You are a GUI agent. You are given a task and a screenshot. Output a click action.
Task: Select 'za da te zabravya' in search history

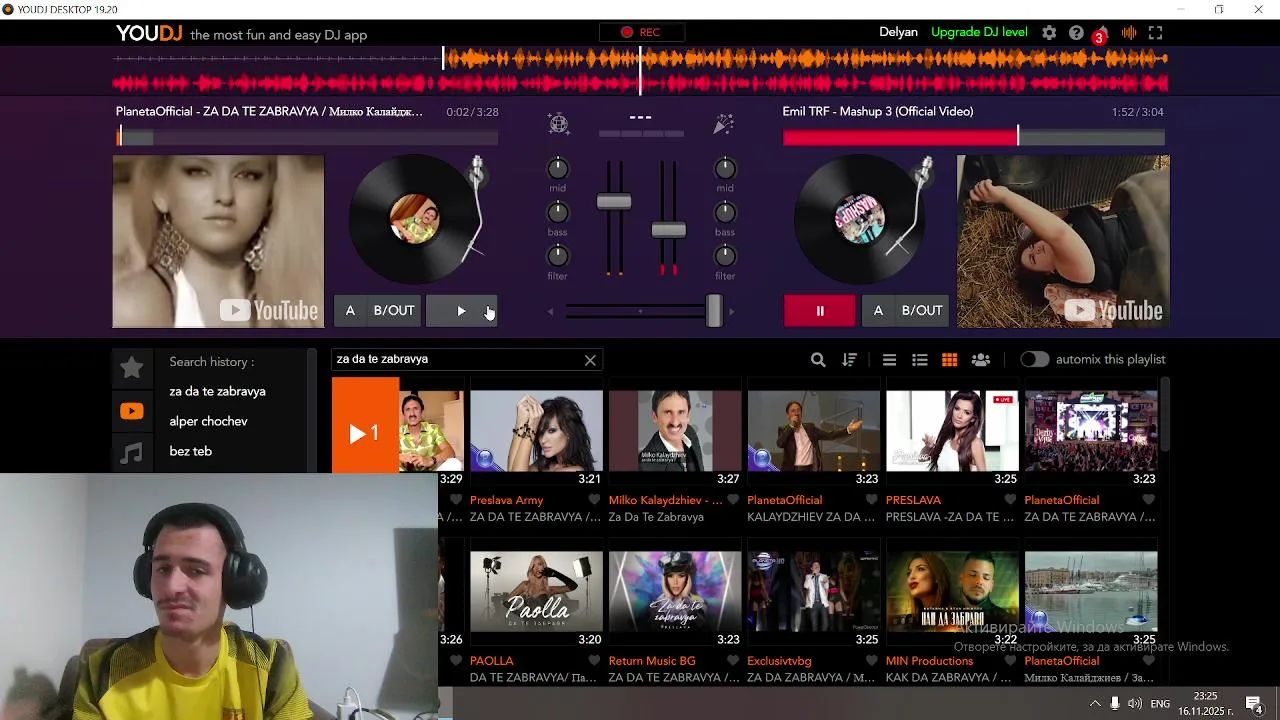tap(217, 392)
